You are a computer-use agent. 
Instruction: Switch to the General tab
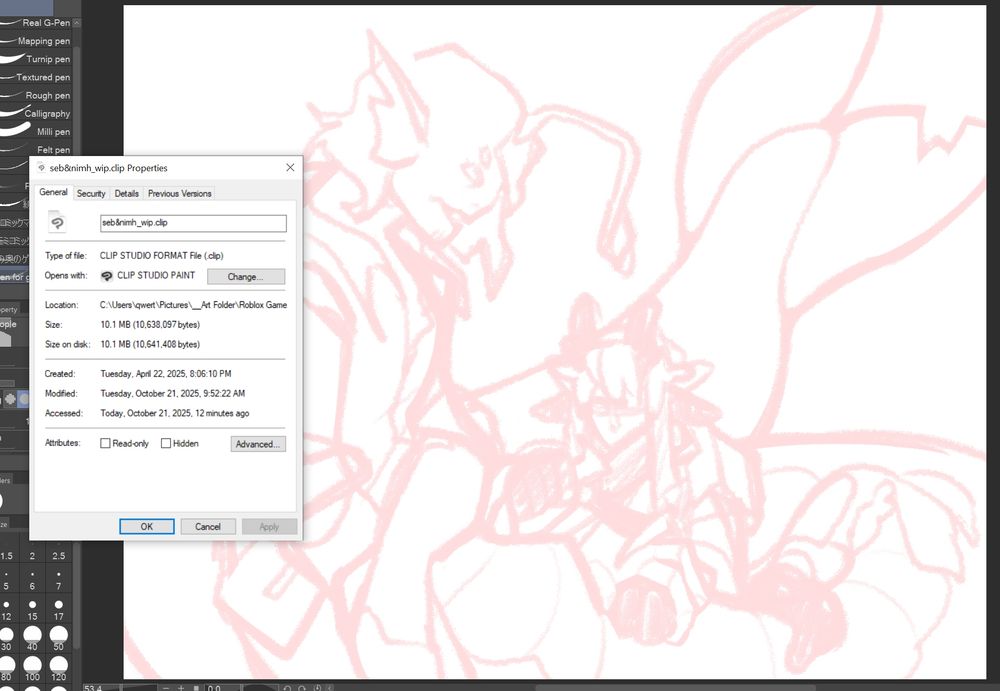[54, 192]
